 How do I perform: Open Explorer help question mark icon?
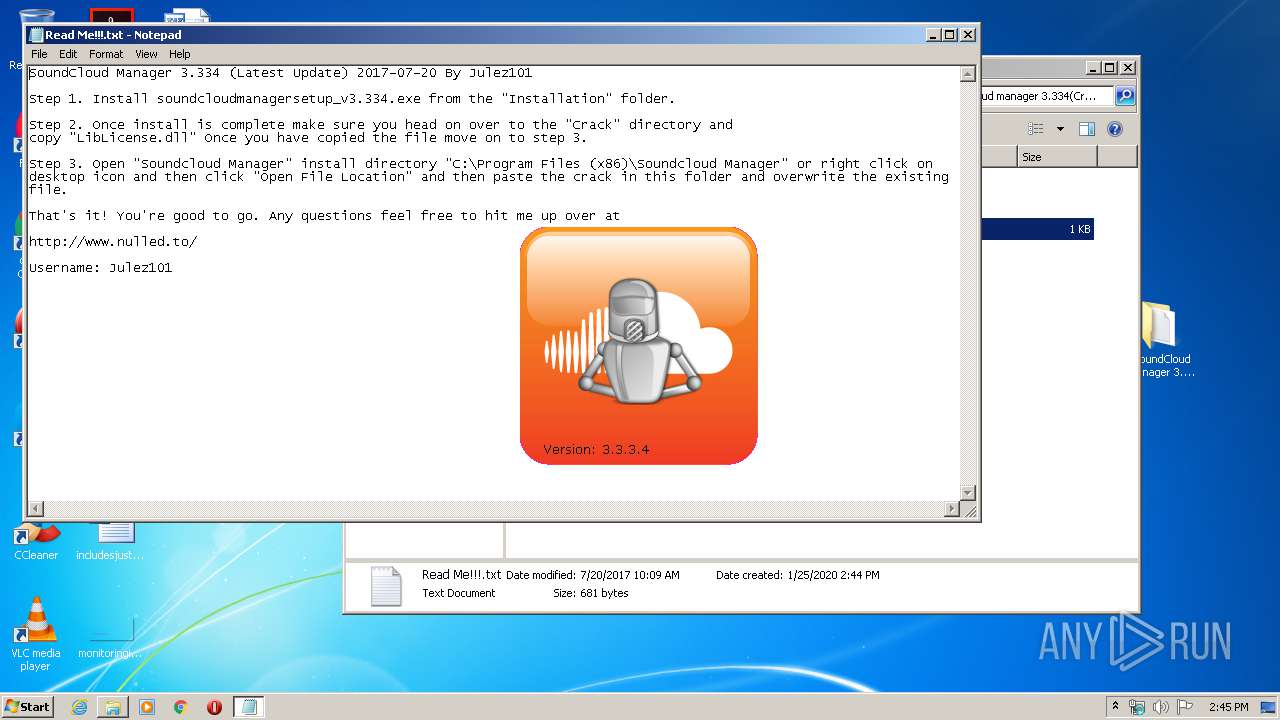pyautogui.click(x=1115, y=129)
